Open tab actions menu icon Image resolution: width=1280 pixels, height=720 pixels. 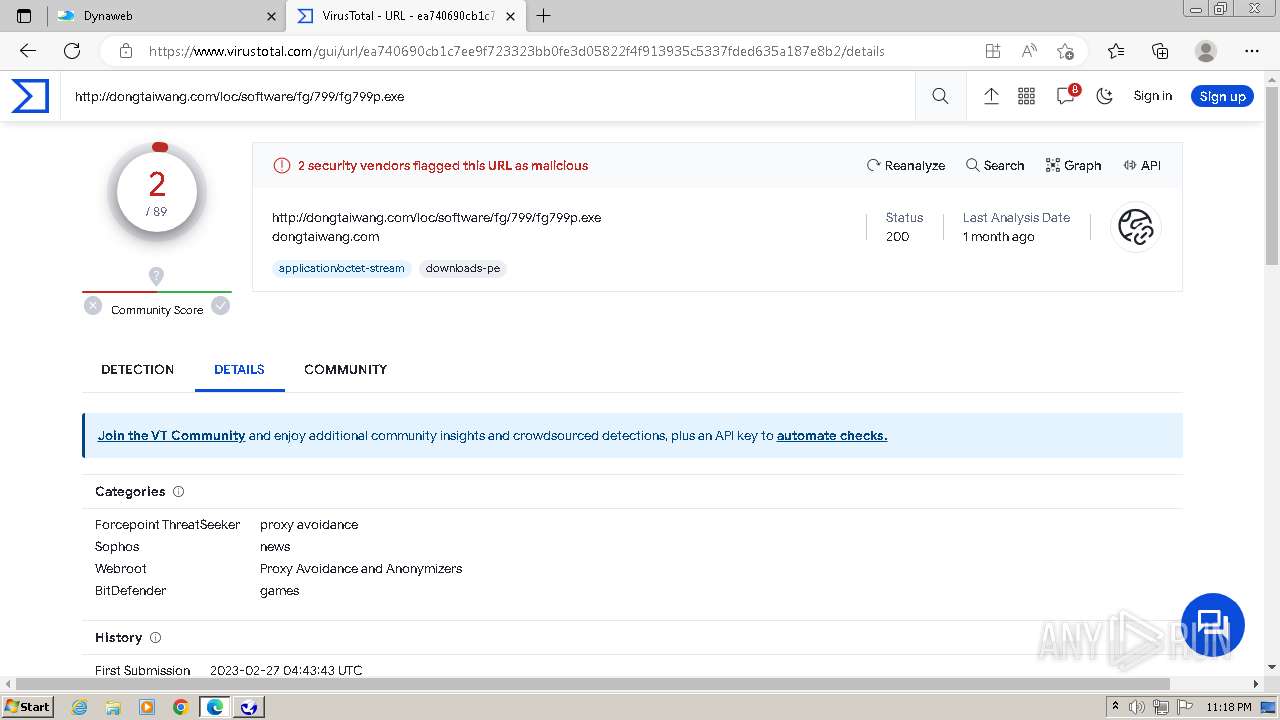24,16
